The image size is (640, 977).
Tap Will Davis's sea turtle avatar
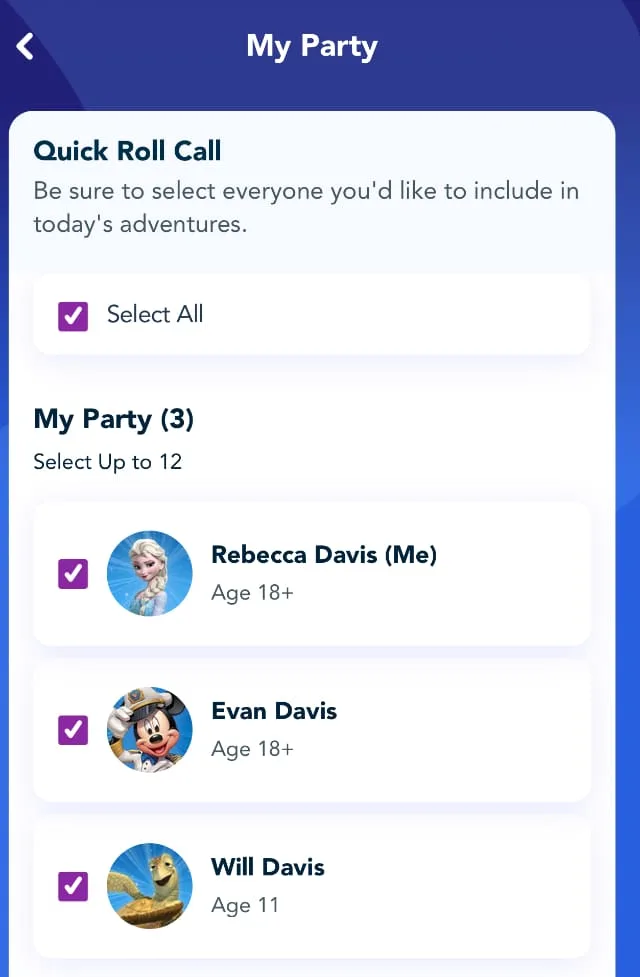pos(150,886)
